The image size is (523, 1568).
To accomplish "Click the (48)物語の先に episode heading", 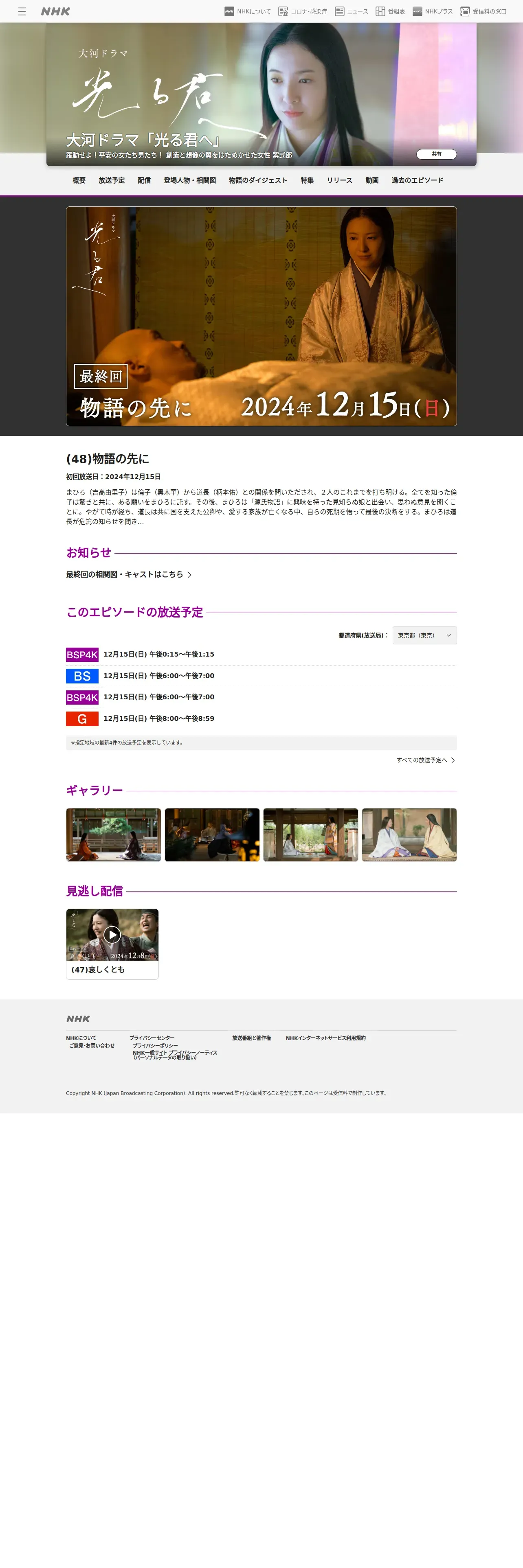I will [108, 459].
